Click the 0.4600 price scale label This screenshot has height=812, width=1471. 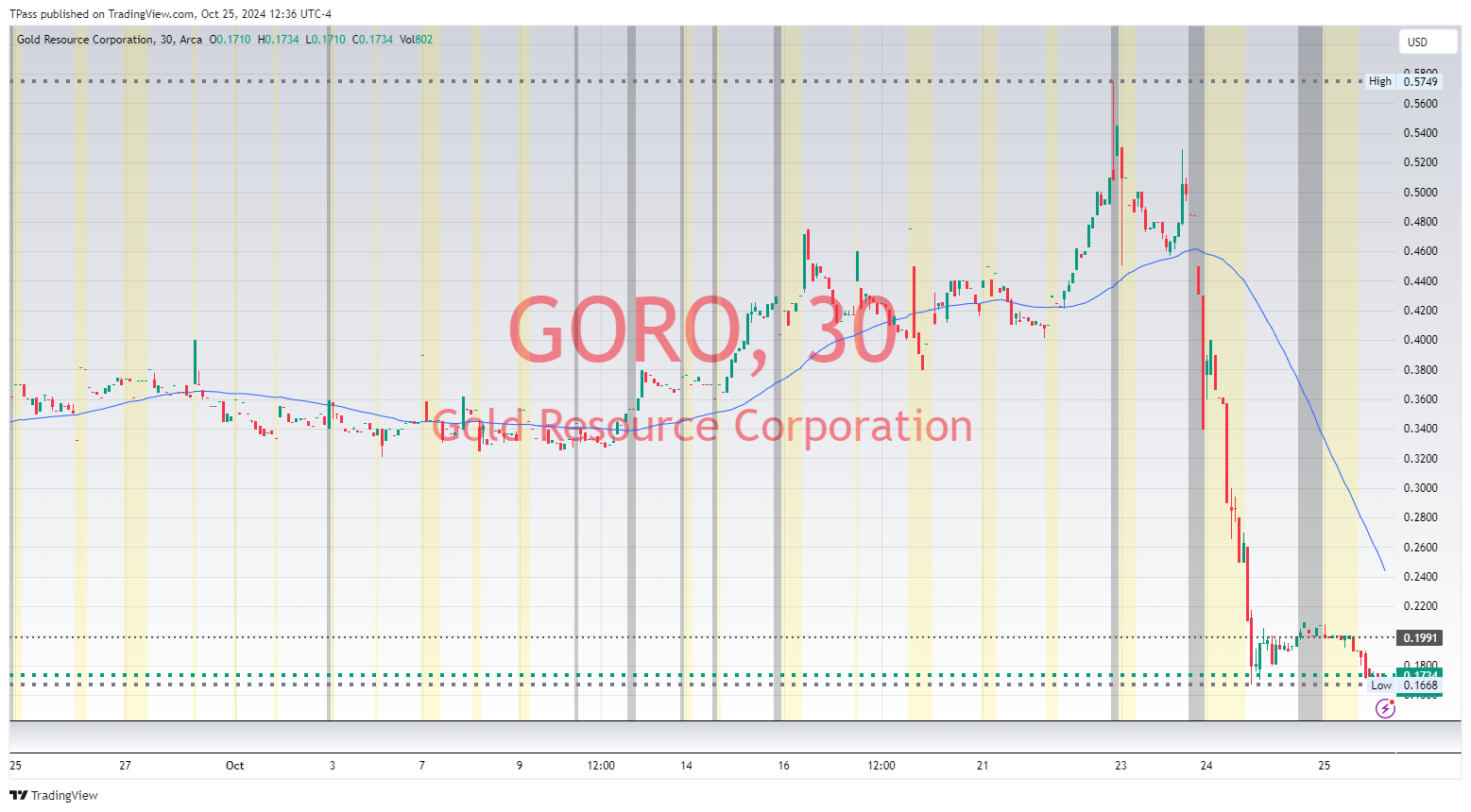tap(1420, 251)
